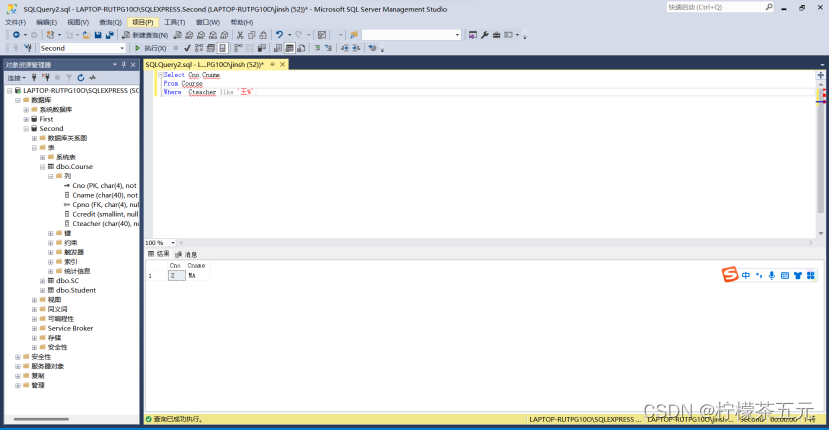Image resolution: width=829 pixels, height=430 pixels.
Task: Click the Navigate Backward arrow icon
Action: (16, 35)
